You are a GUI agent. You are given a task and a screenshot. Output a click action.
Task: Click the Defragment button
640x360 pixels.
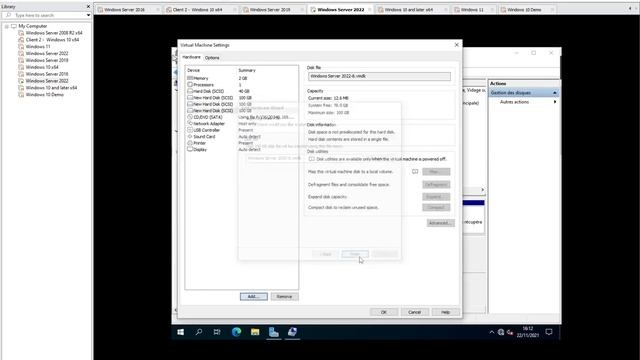click(x=436, y=185)
